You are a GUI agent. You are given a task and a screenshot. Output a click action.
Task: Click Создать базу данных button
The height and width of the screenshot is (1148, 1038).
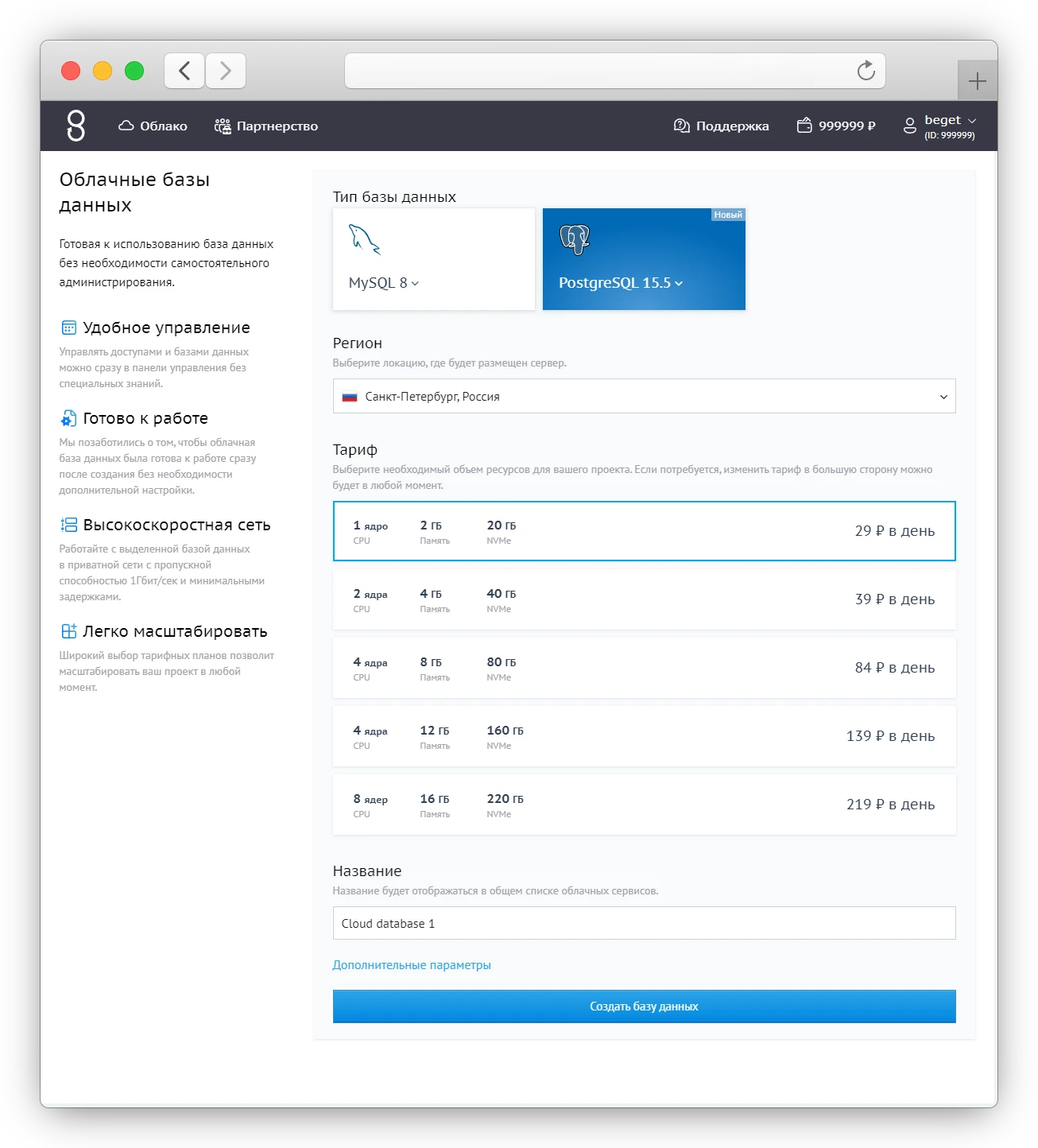click(644, 1006)
